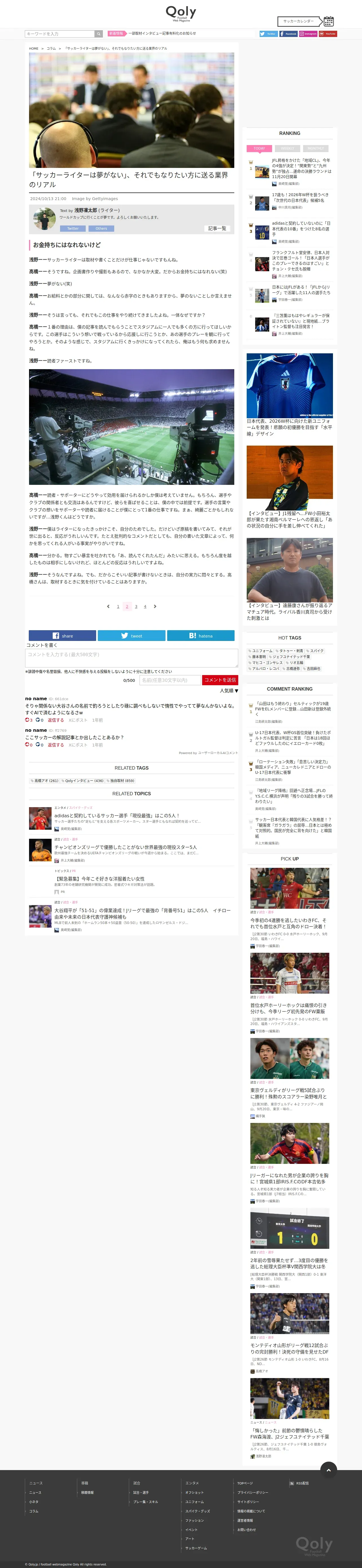The height and width of the screenshot is (1568, 362).
Task: Open the Instagram icon in header
Action: pyautogui.click(x=308, y=34)
